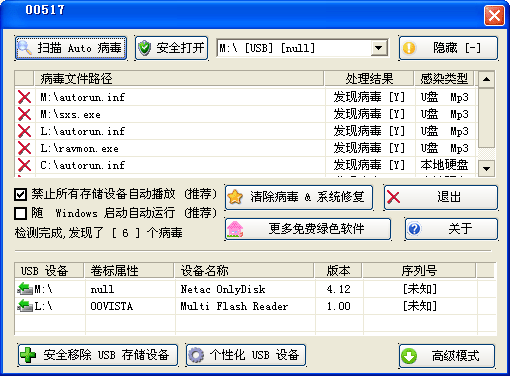Click version 1.00 cell

click(339, 306)
